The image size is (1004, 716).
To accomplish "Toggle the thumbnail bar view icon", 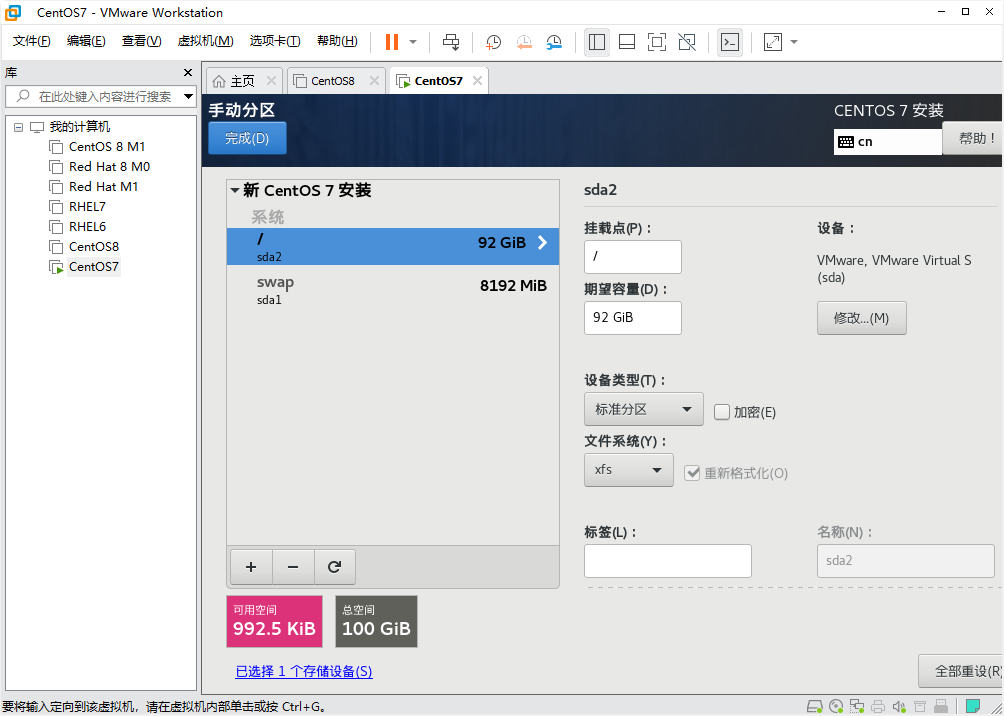I will (627, 42).
